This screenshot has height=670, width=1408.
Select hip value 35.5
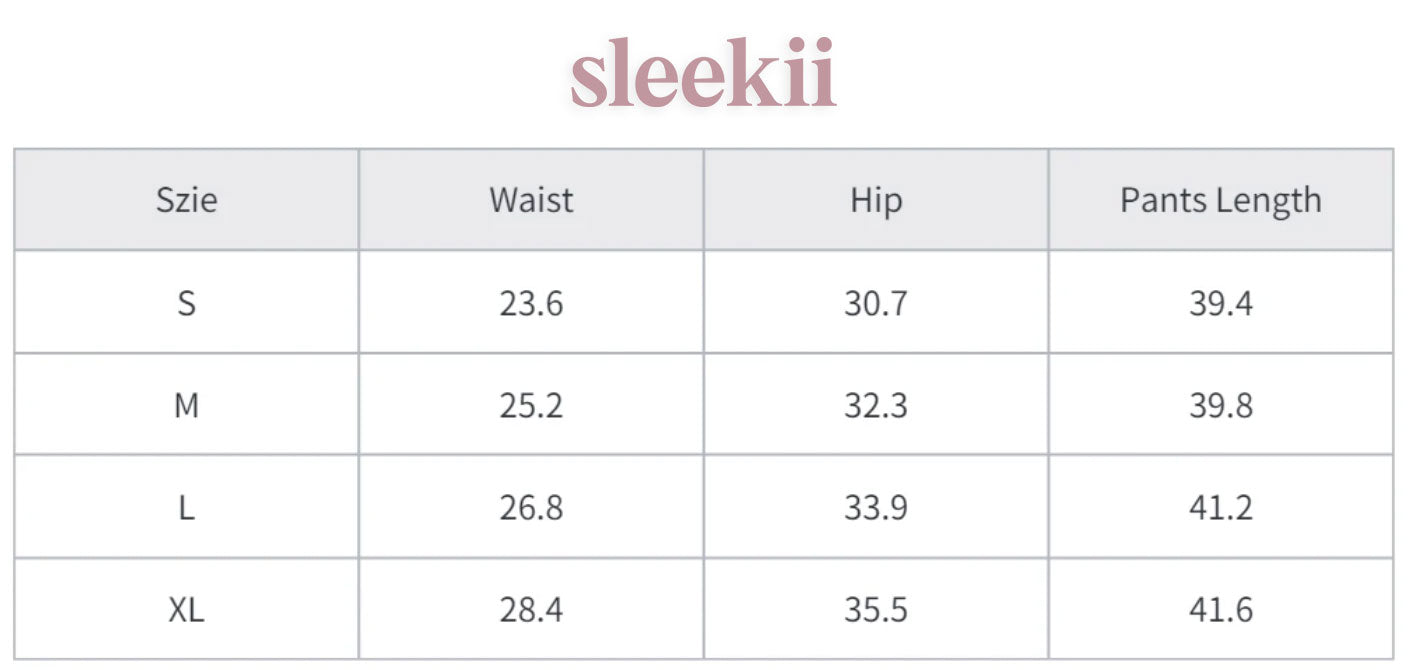pos(876,609)
